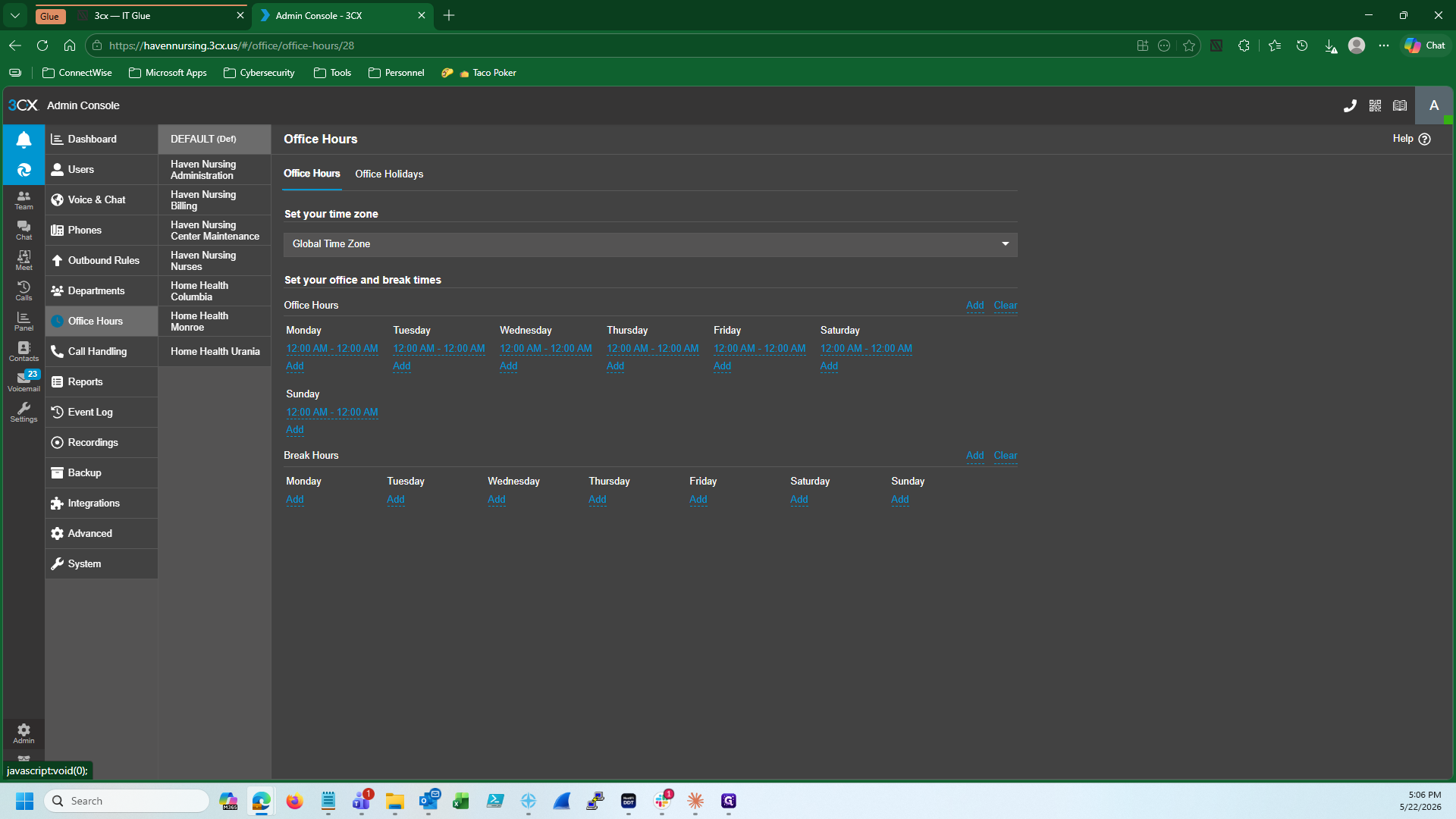The image size is (1456, 819).
Task: Open the Settings wrench sidebar icon
Action: pos(24,413)
